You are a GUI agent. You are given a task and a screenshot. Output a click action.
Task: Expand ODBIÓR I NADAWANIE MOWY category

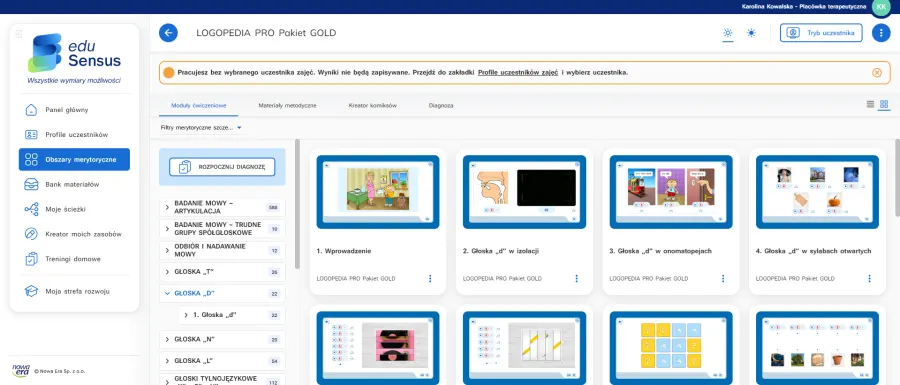click(x=222, y=250)
